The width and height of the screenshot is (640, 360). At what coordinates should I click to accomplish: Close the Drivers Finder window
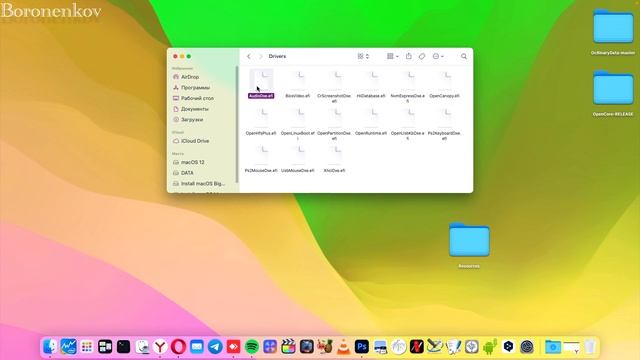point(176,56)
